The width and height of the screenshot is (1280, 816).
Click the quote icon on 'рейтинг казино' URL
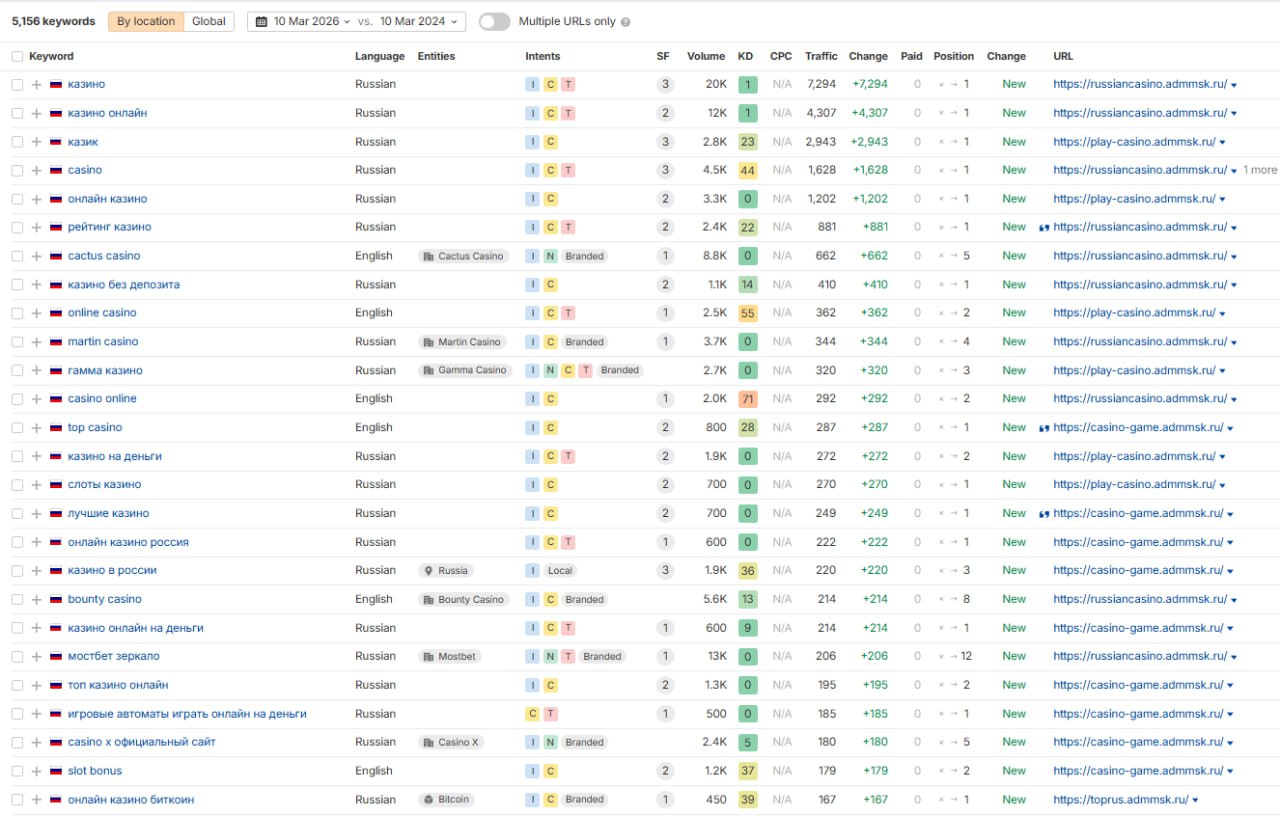(1044, 228)
